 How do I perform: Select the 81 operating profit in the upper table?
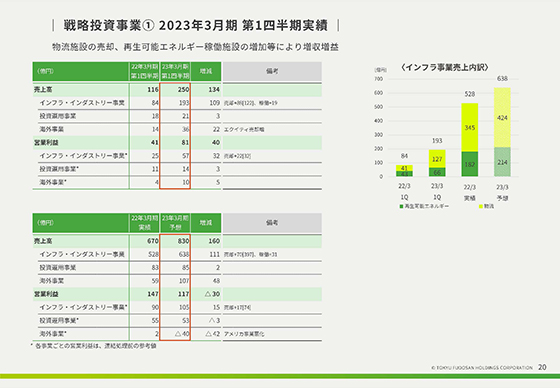point(185,143)
